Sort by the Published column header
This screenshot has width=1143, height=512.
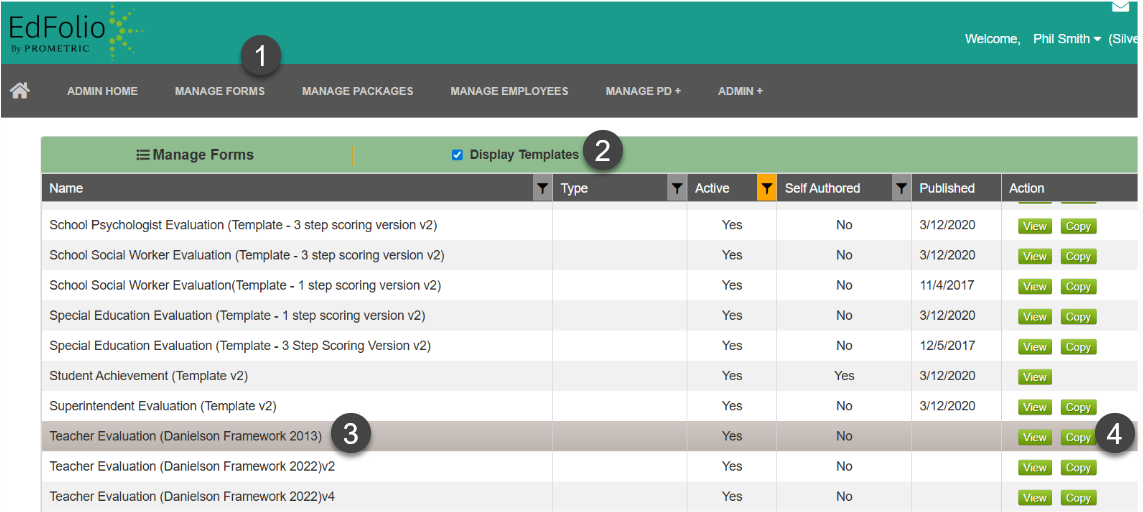pyautogui.click(x=947, y=188)
